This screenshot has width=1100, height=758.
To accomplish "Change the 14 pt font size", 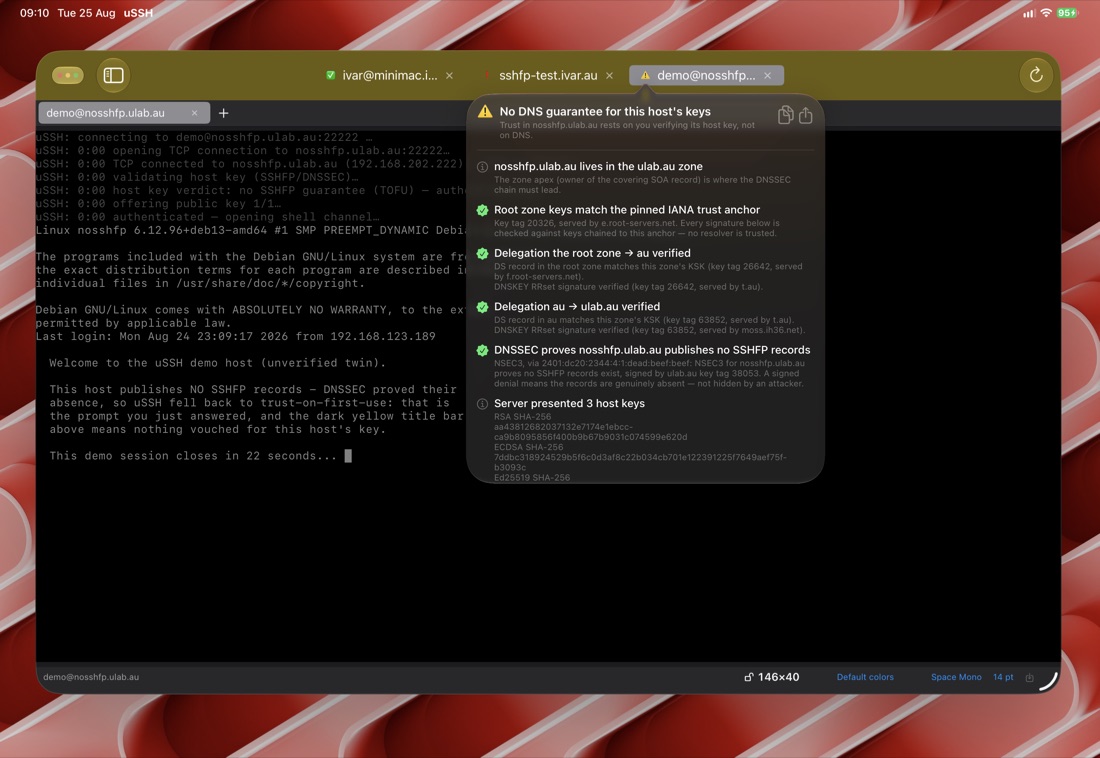I will tap(1002, 677).
